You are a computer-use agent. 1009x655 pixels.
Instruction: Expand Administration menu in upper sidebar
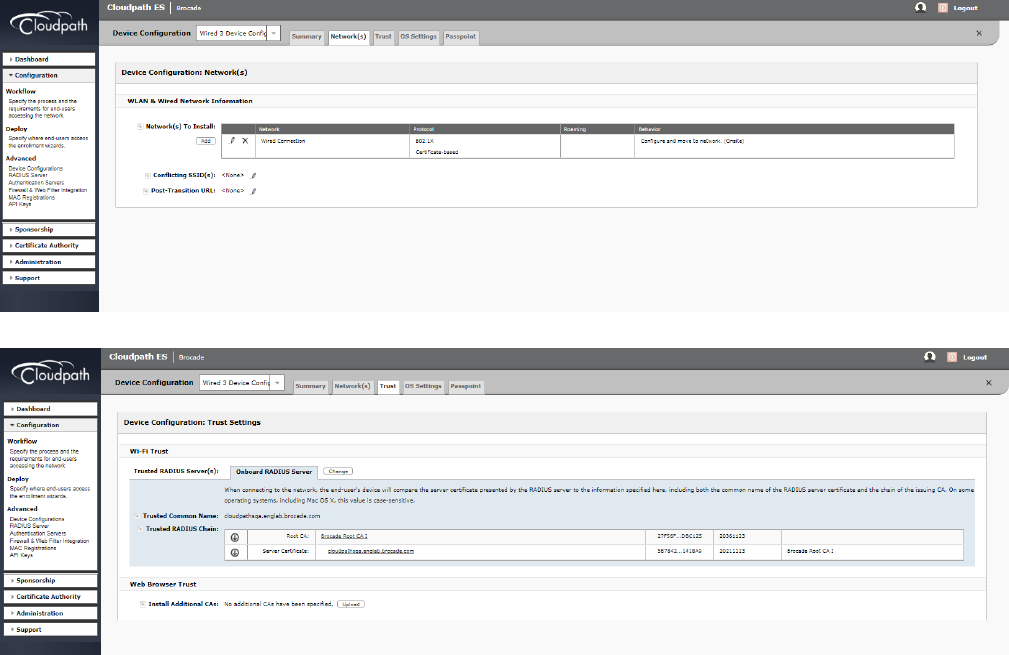(49, 262)
